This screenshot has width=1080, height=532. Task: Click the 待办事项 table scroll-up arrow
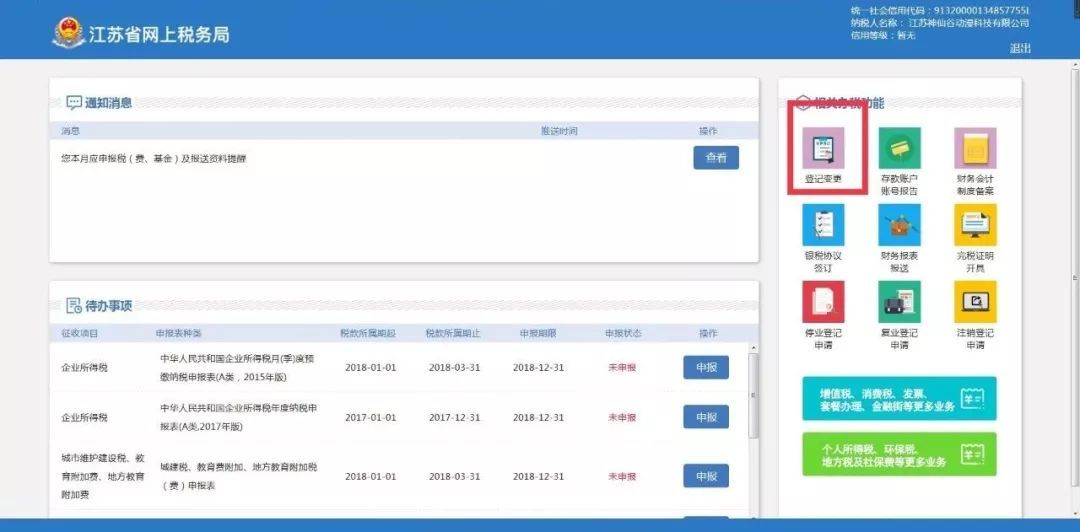753,349
